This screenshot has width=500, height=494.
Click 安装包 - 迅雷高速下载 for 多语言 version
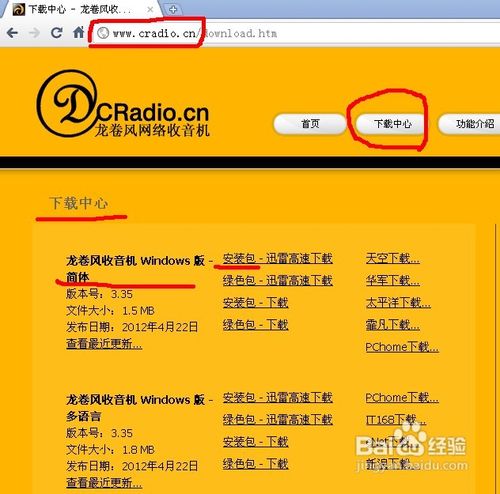[x=278, y=397]
